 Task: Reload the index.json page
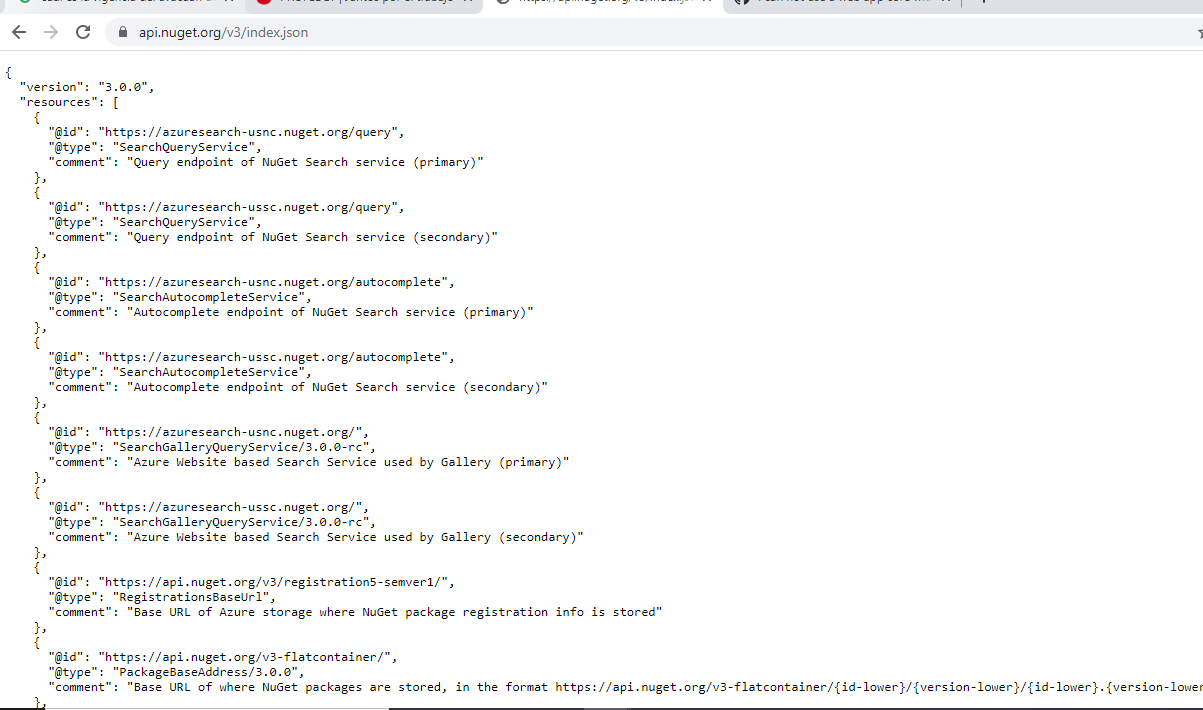(x=83, y=32)
